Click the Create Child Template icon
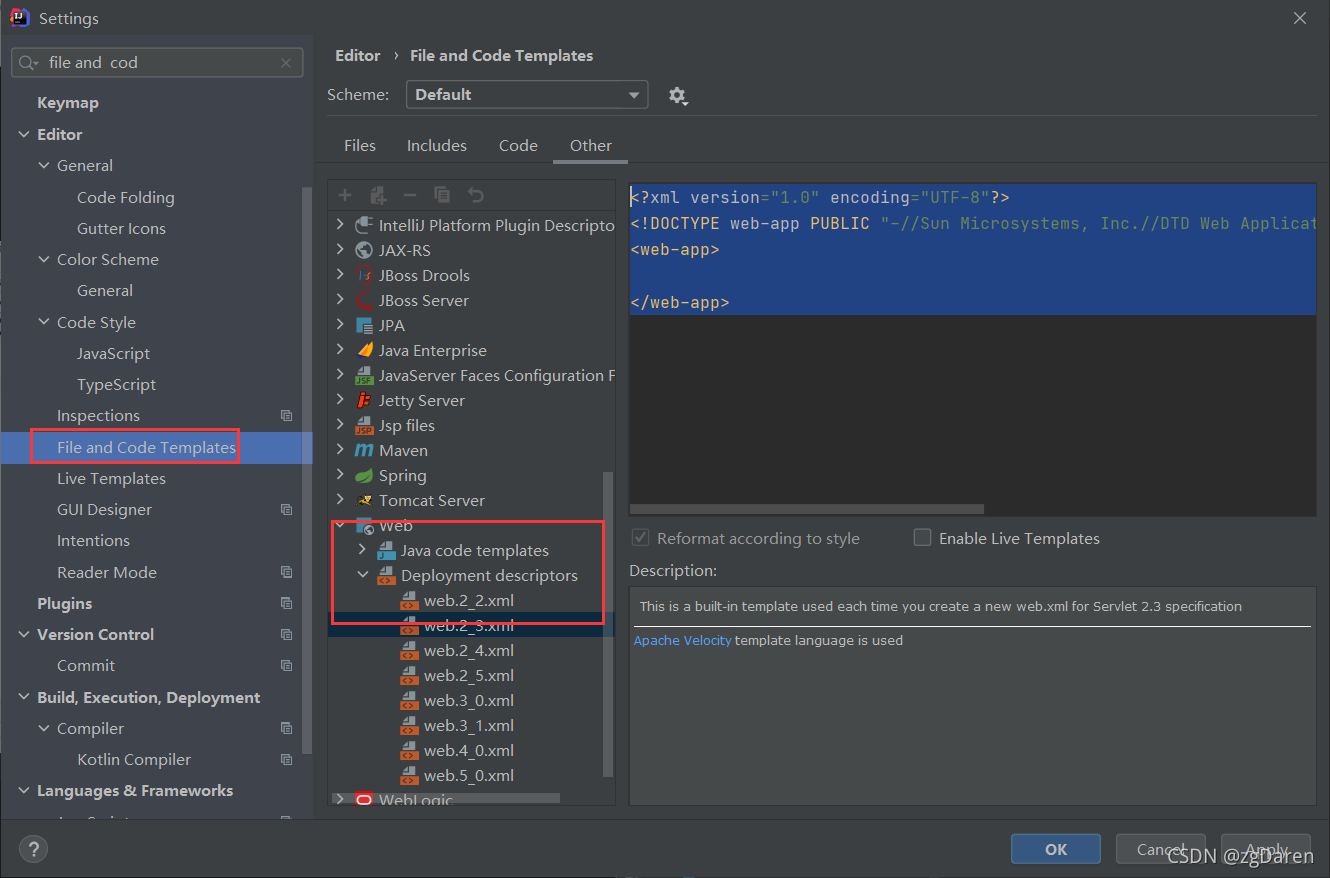Screen dimensions: 1330x878 coord(378,195)
